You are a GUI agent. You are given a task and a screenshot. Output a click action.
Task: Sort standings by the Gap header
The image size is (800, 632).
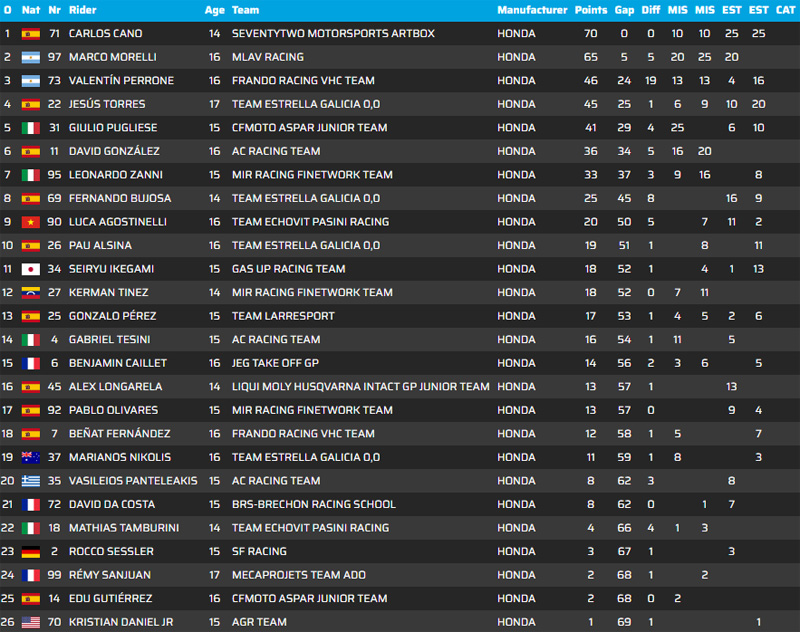(x=624, y=10)
